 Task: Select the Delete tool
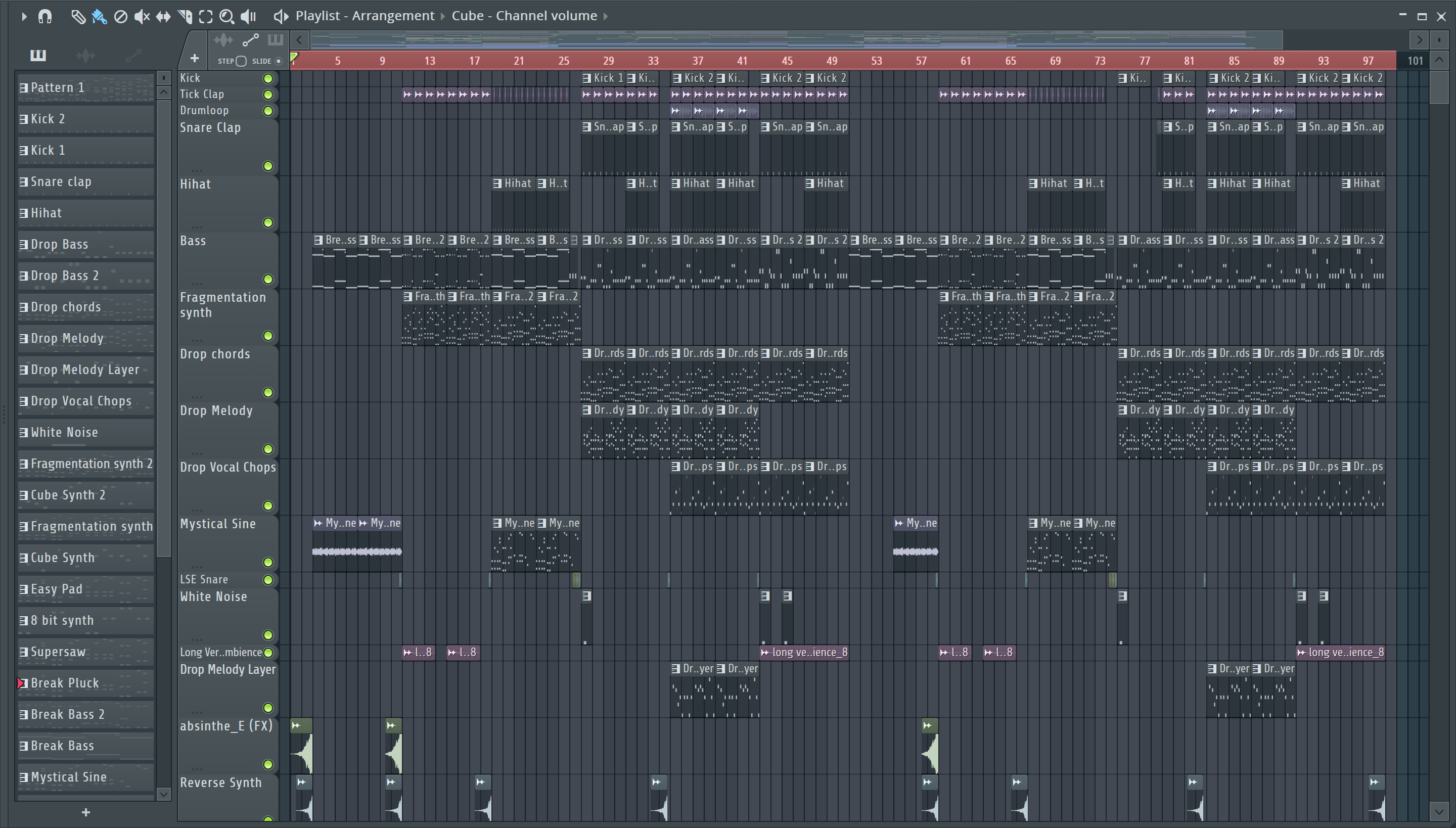coord(120,17)
